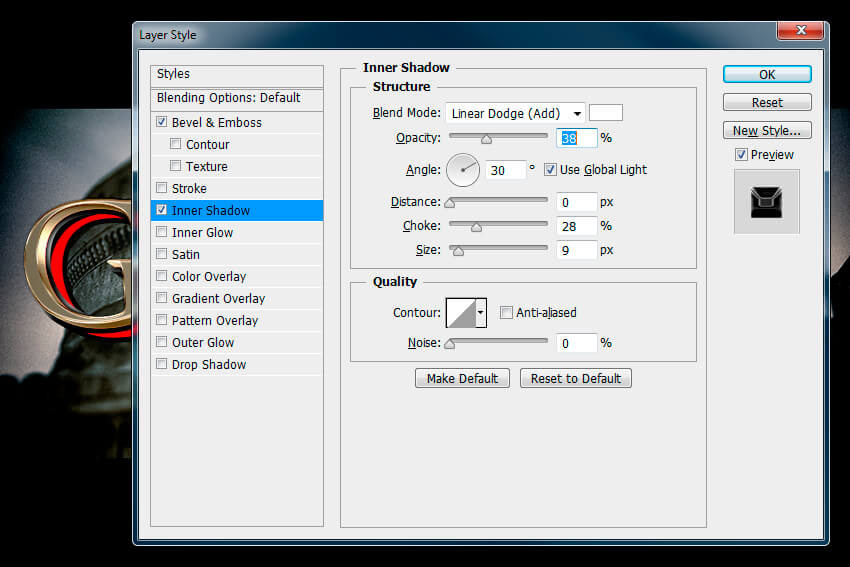The height and width of the screenshot is (567, 850).
Task: Click the Choke value field
Action: tap(576, 226)
